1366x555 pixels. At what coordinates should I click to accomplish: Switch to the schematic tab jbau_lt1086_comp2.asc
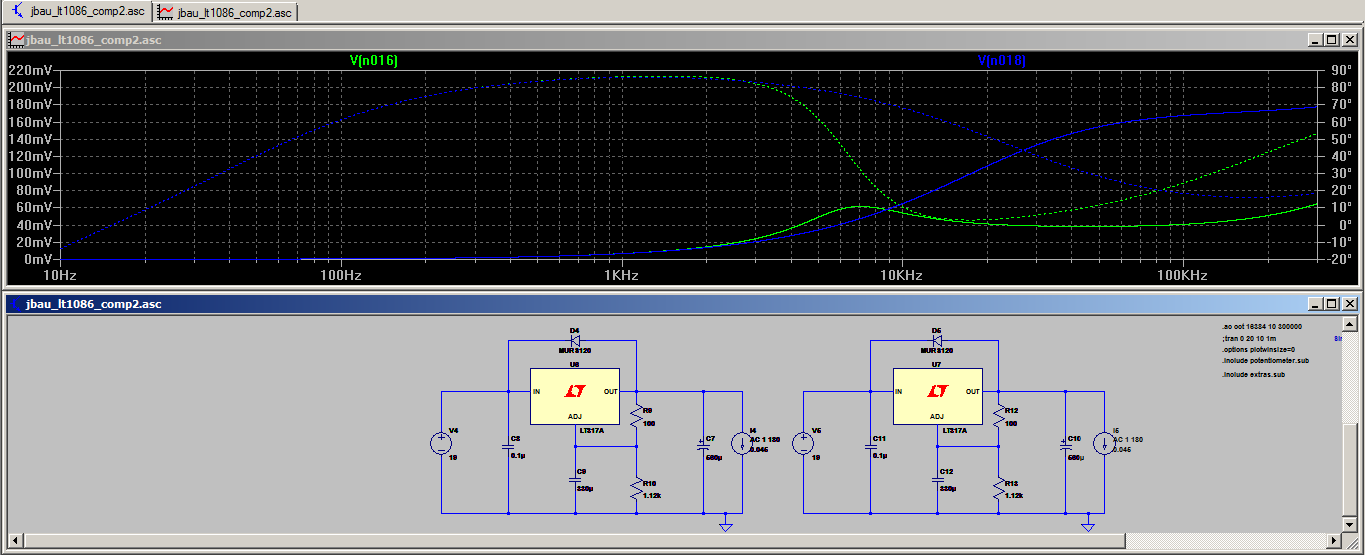click(x=79, y=12)
